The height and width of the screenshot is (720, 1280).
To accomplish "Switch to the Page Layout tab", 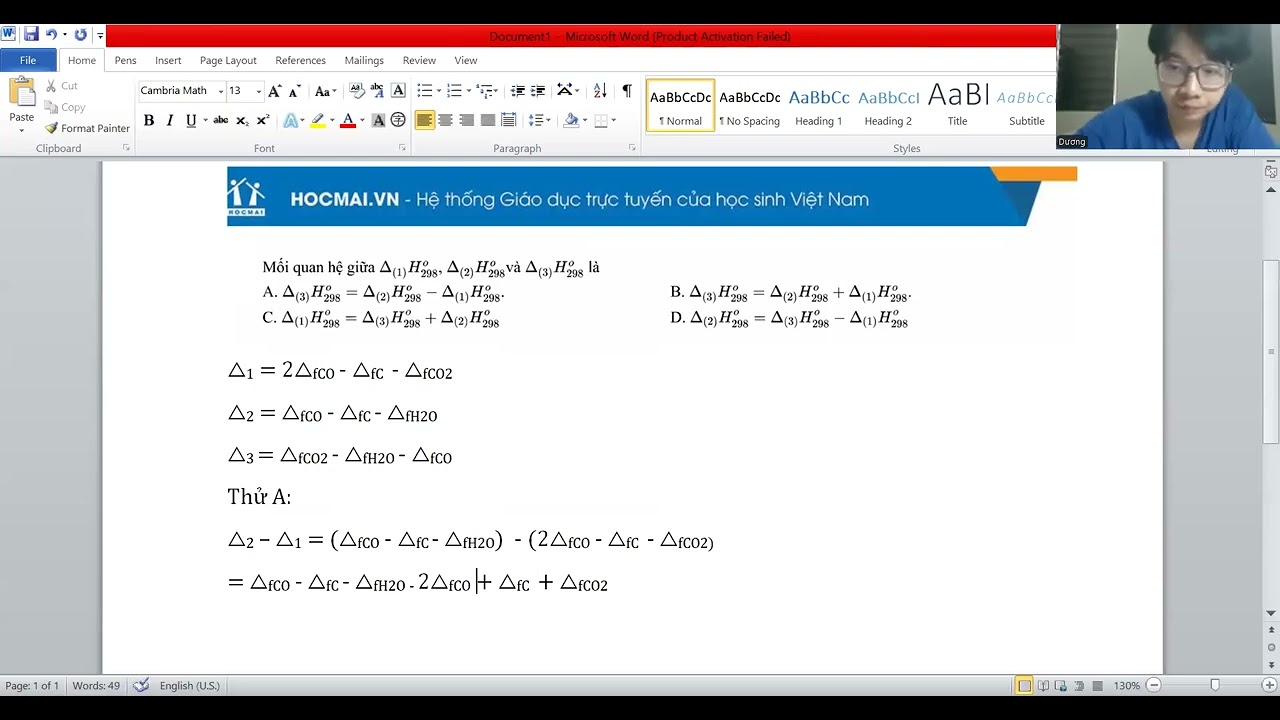I will [x=228, y=60].
